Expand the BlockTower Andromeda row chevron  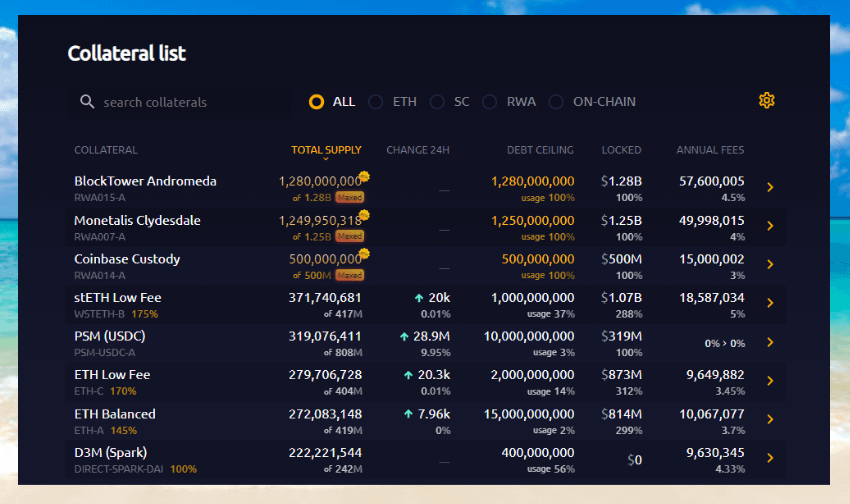pos(770,187)
